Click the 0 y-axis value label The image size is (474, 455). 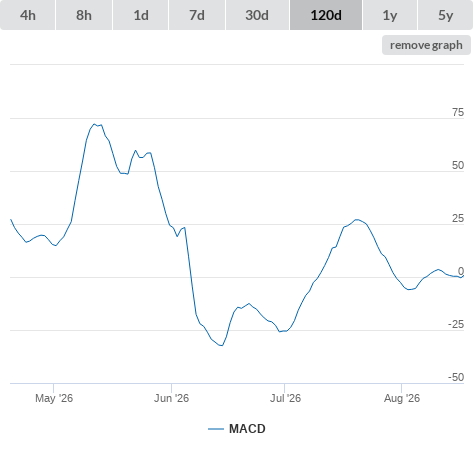(461, 271)
